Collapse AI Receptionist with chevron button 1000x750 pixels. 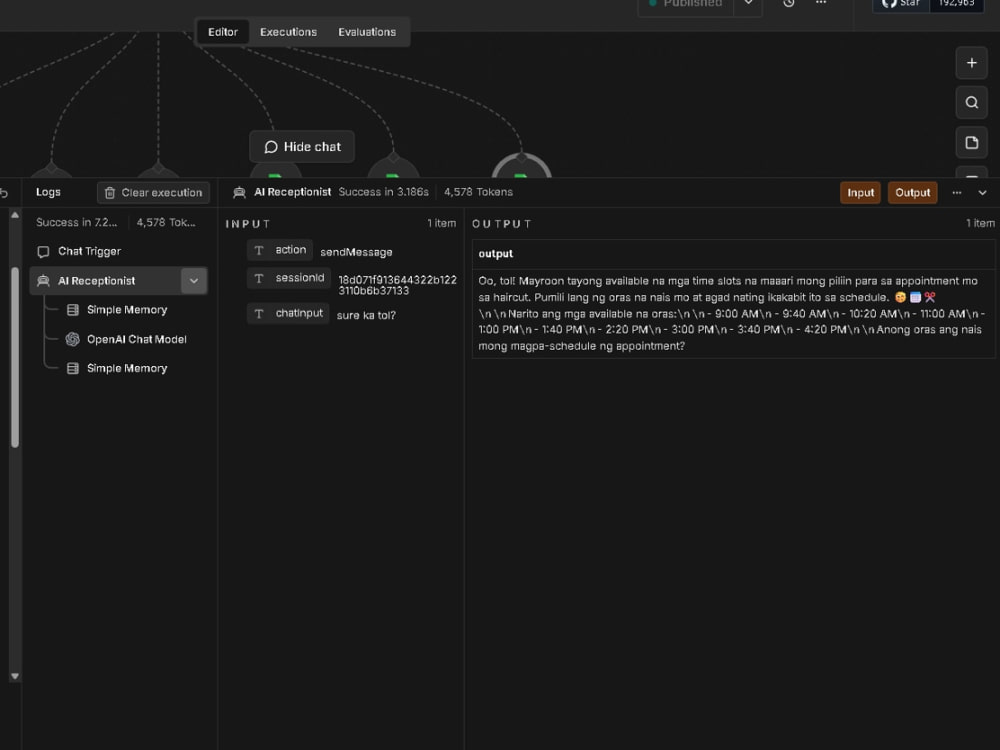click(x=194, y=281)
